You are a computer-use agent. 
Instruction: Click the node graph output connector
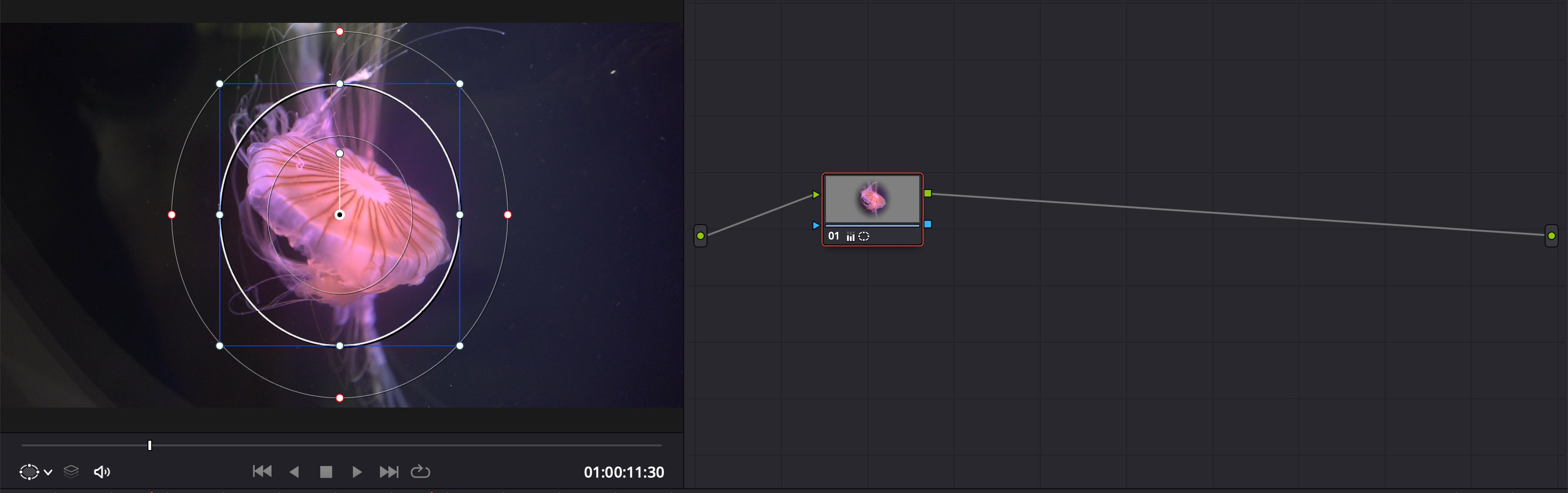(x=1552, y=236)
